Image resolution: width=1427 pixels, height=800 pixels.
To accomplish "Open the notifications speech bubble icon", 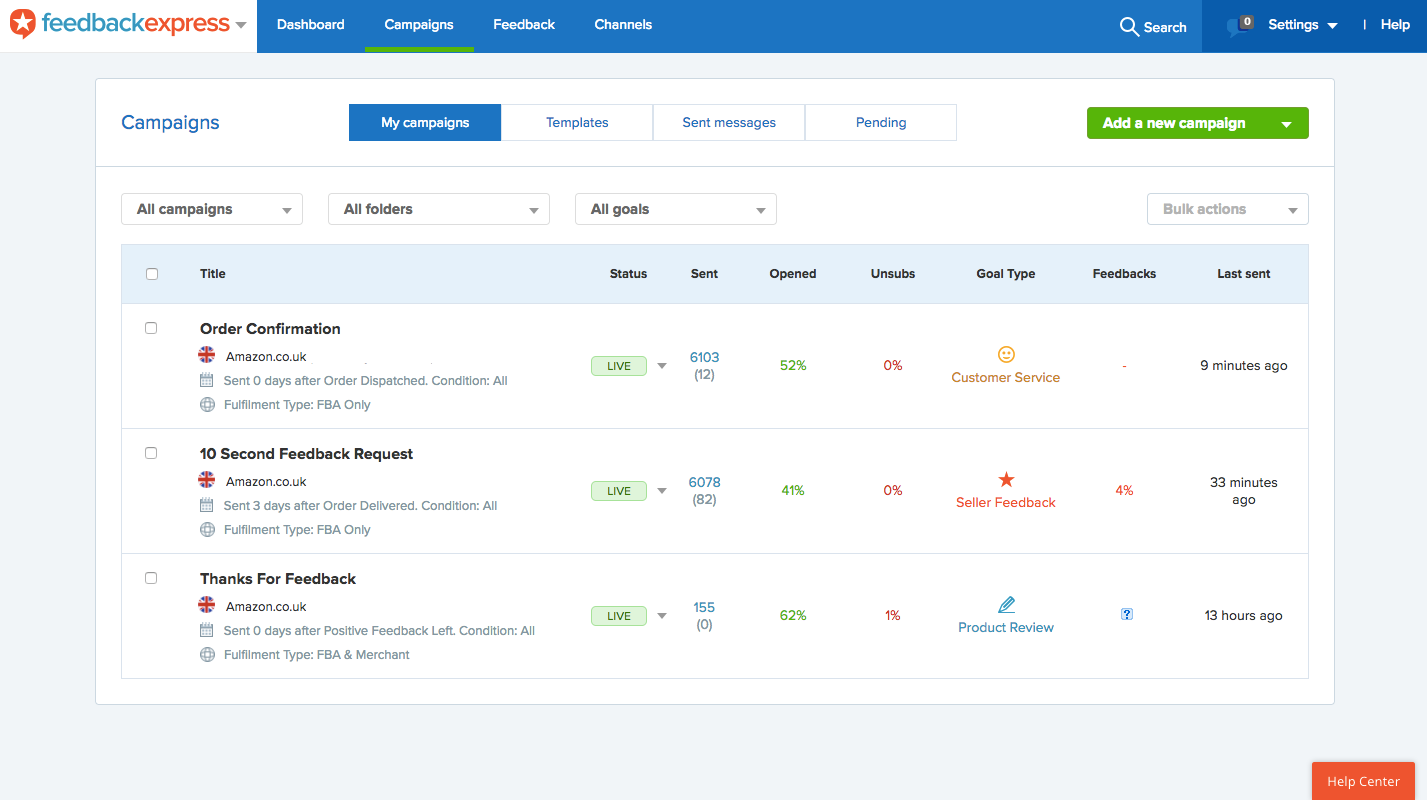I will pyautogui.click(x=1238, y=27).
